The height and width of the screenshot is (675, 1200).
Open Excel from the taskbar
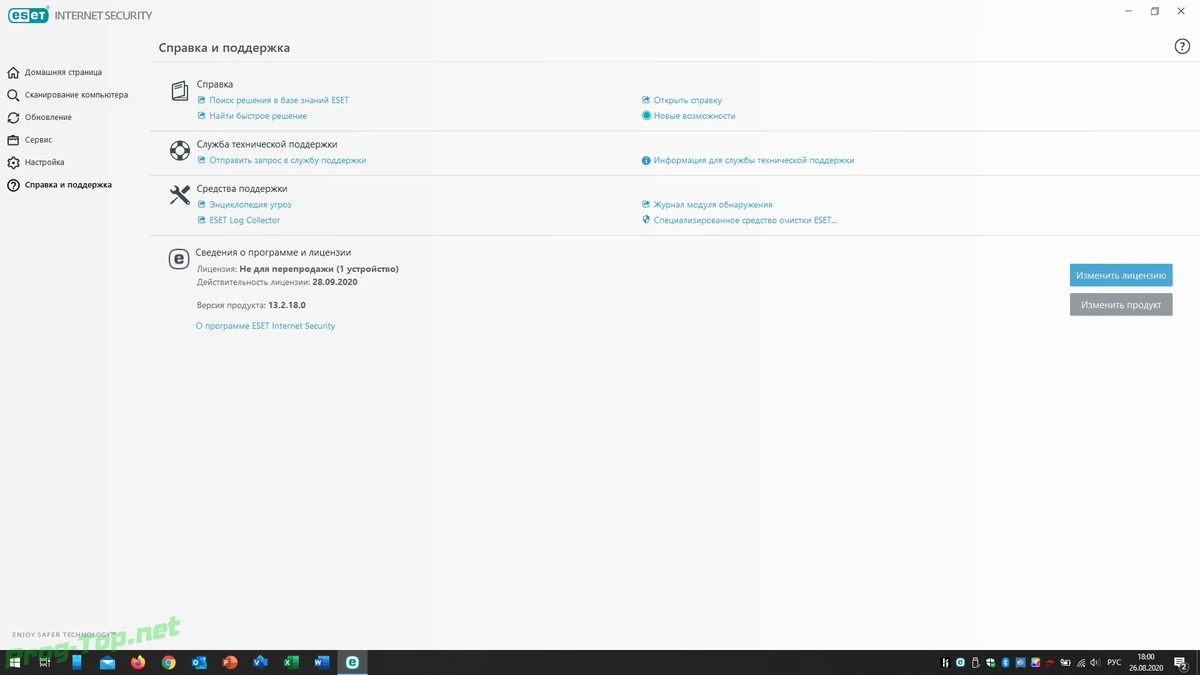(291, 663)
